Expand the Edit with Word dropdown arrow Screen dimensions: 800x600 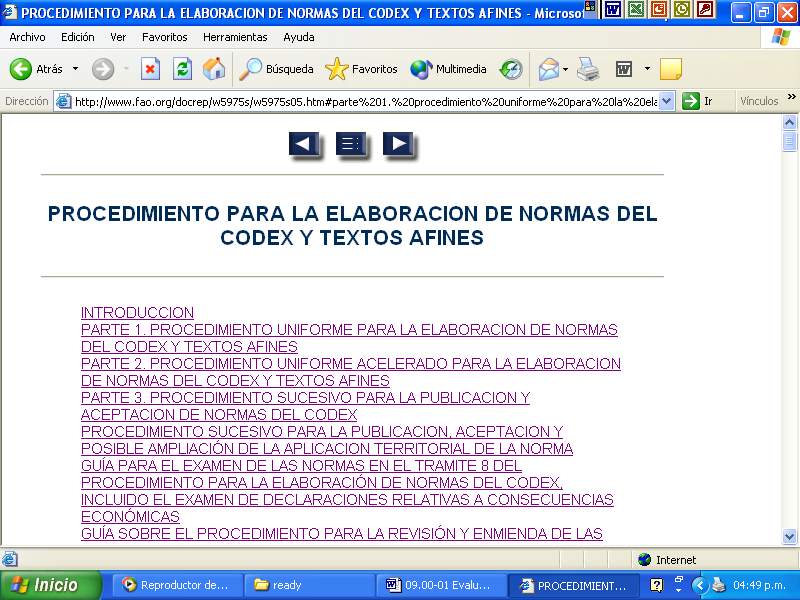tap(647, 68)
